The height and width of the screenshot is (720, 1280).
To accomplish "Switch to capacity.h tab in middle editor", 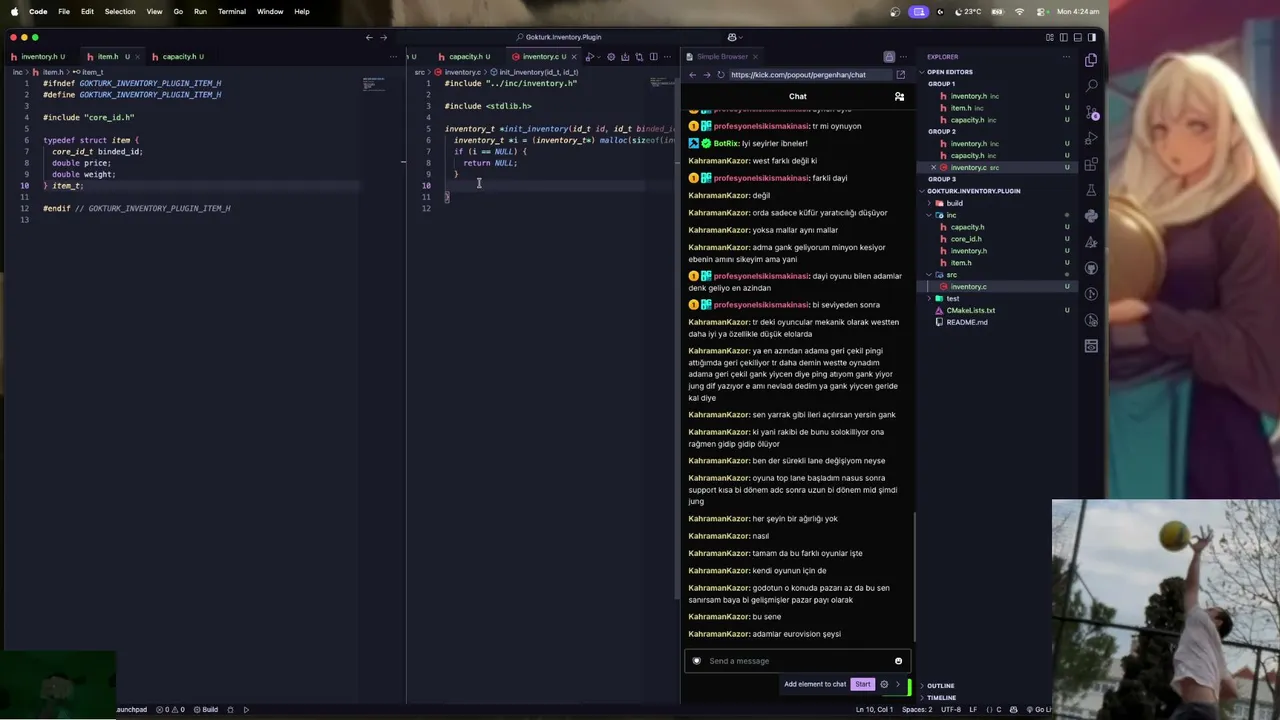I will (468, 57).
